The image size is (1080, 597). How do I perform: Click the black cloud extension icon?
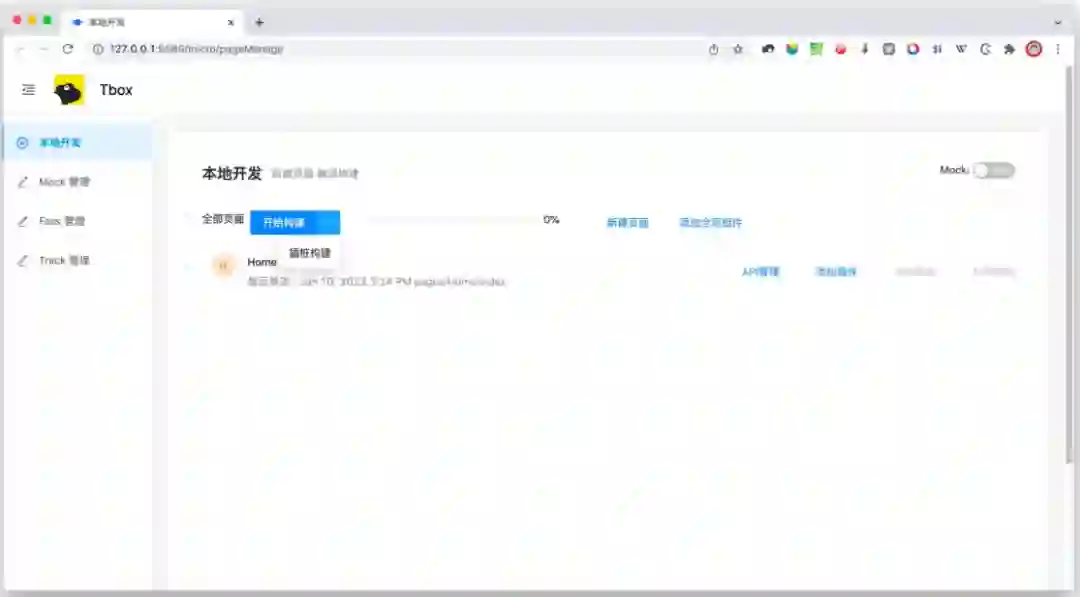(768, 49)
